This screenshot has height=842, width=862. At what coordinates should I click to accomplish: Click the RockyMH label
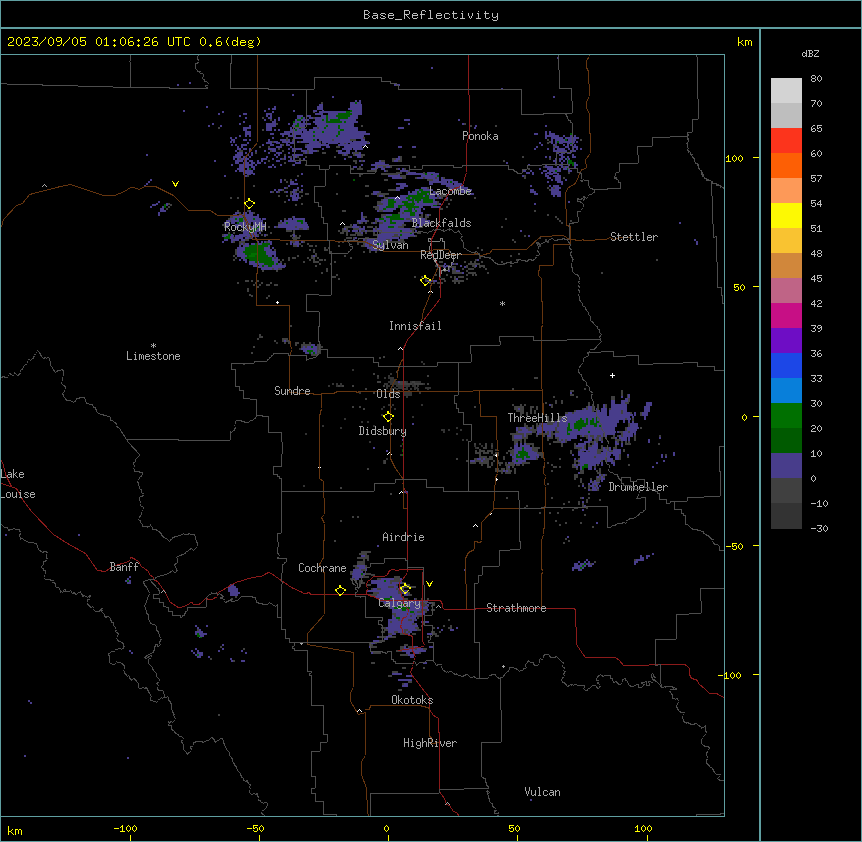pos(245,226)
